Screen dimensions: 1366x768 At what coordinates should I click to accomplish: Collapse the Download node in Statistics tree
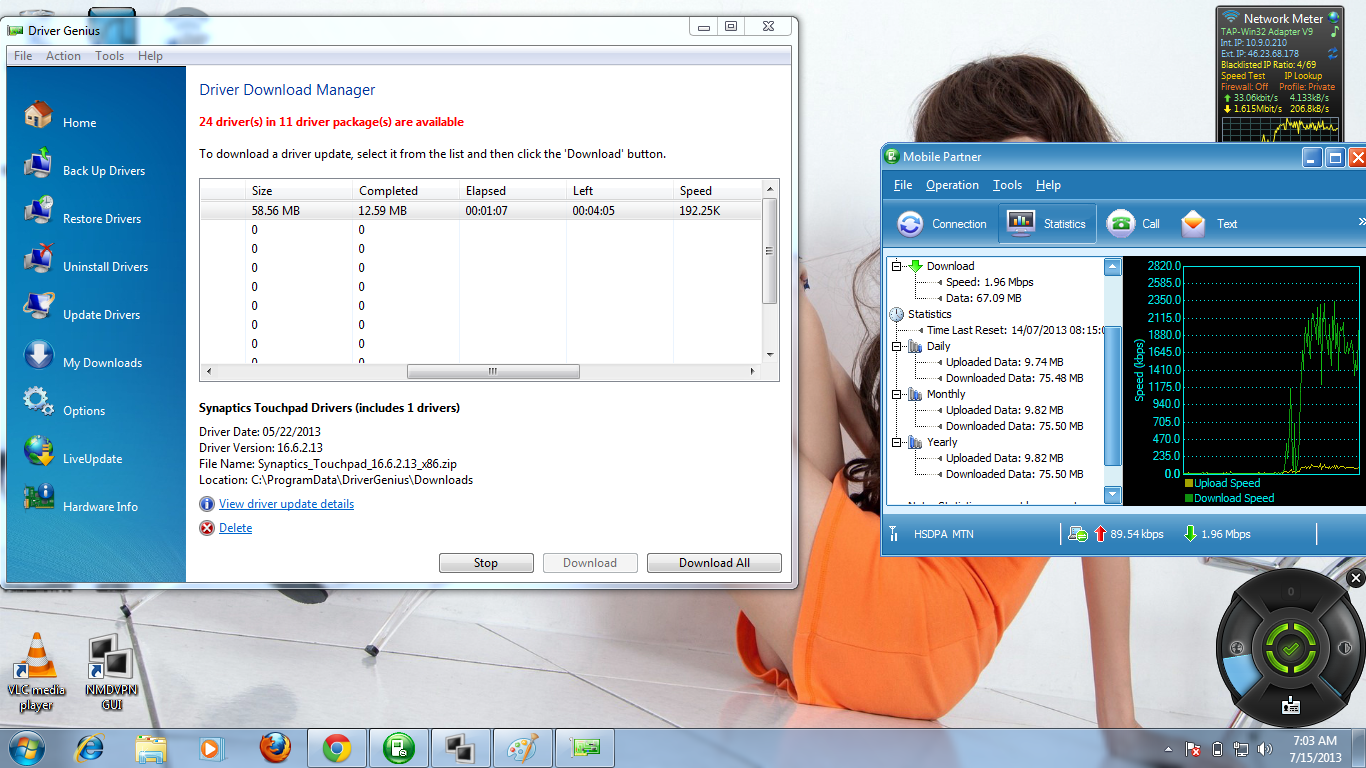pos(897,266)
